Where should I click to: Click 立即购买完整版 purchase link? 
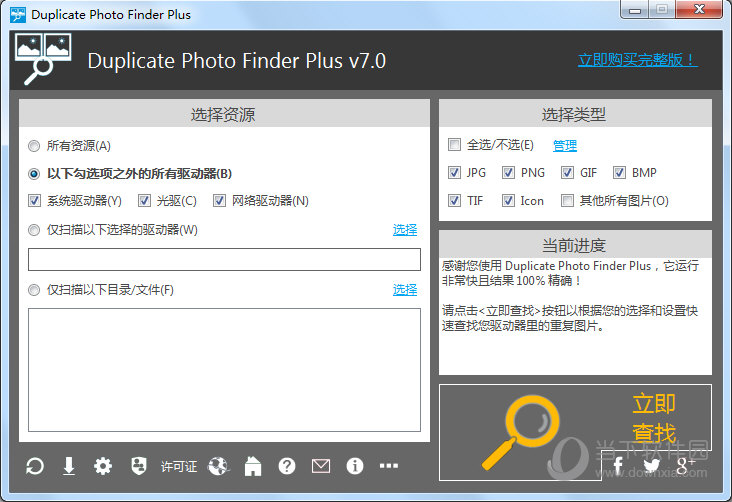pos(638,60)
